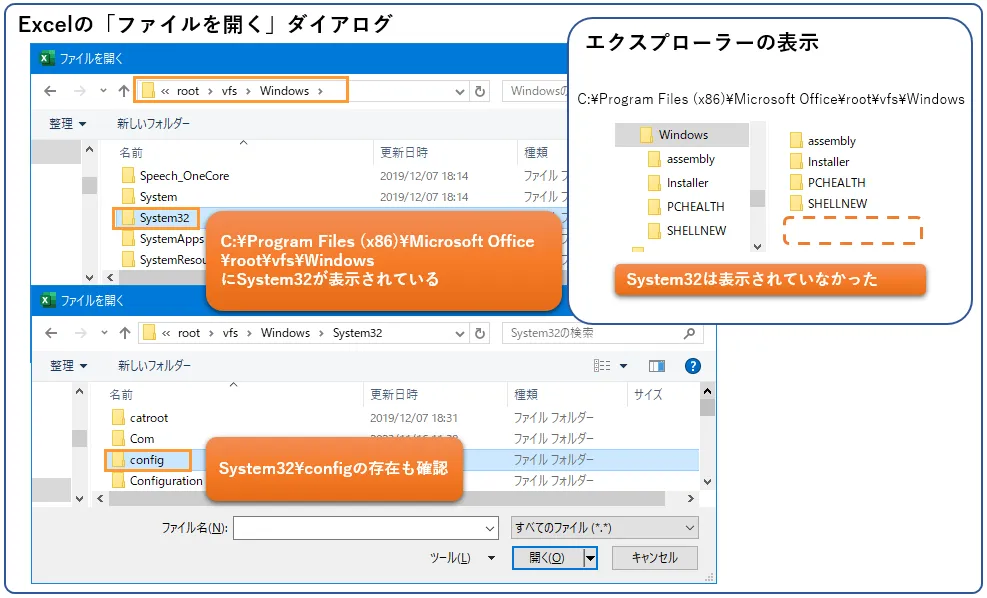Open the blue help icon

click(692, 366)
